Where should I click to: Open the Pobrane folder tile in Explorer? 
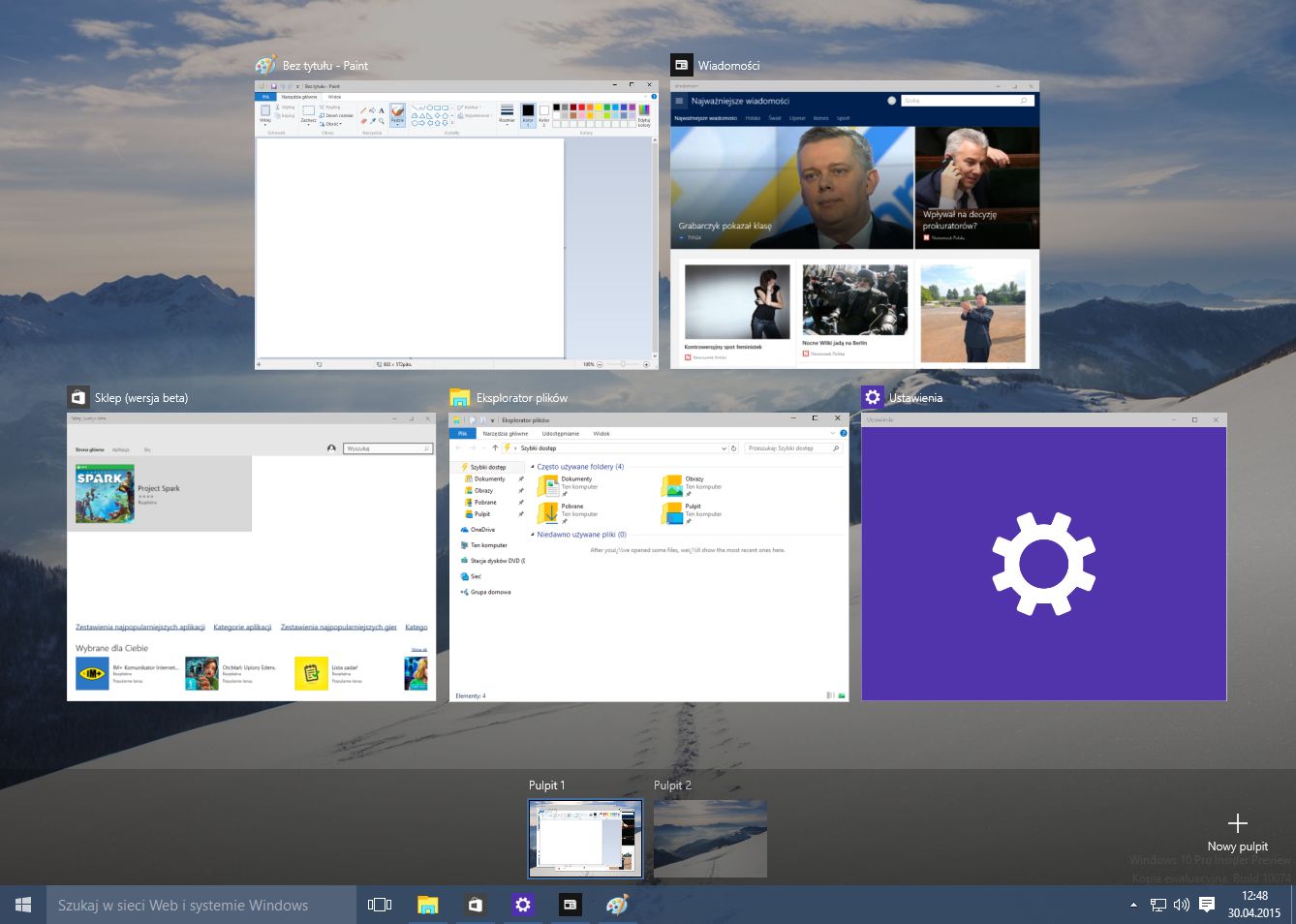click(x=570, y=512)
